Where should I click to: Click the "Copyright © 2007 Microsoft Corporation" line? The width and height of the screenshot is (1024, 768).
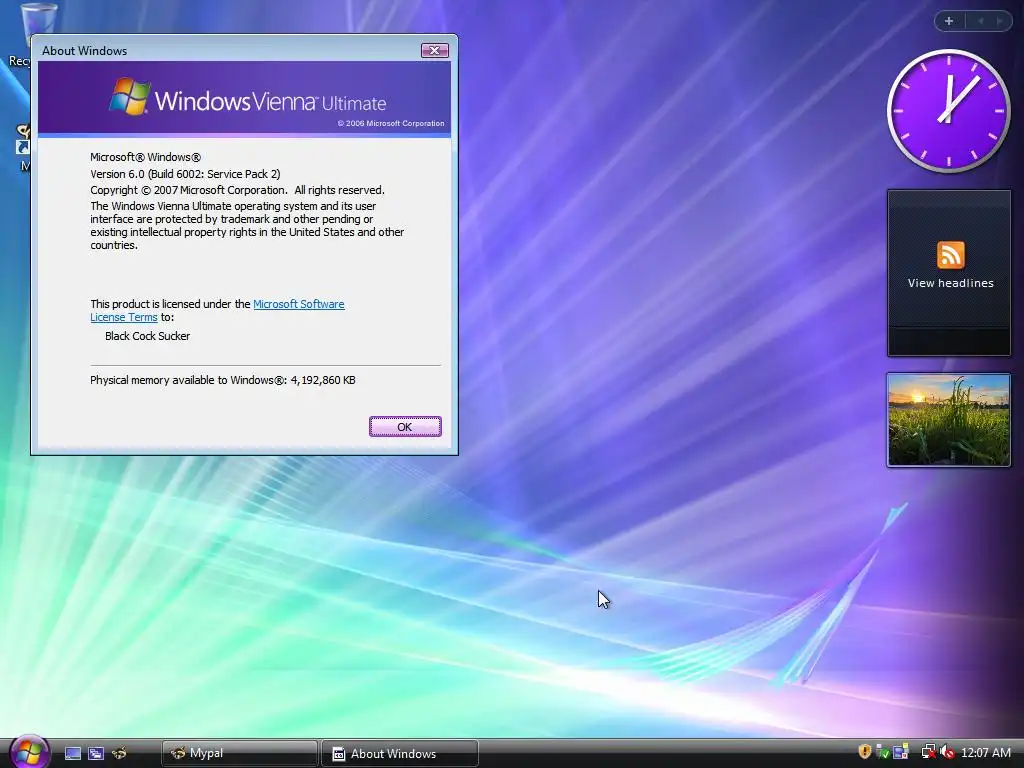(237, 190)
